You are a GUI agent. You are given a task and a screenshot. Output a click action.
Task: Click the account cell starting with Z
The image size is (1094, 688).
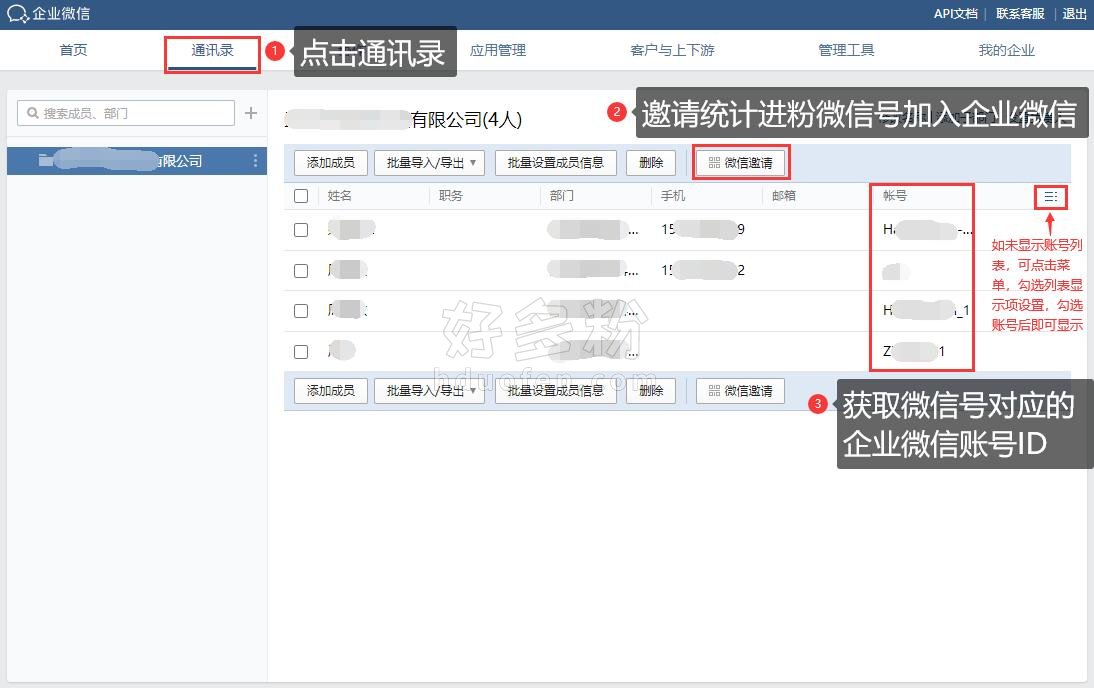pos(914,351)
